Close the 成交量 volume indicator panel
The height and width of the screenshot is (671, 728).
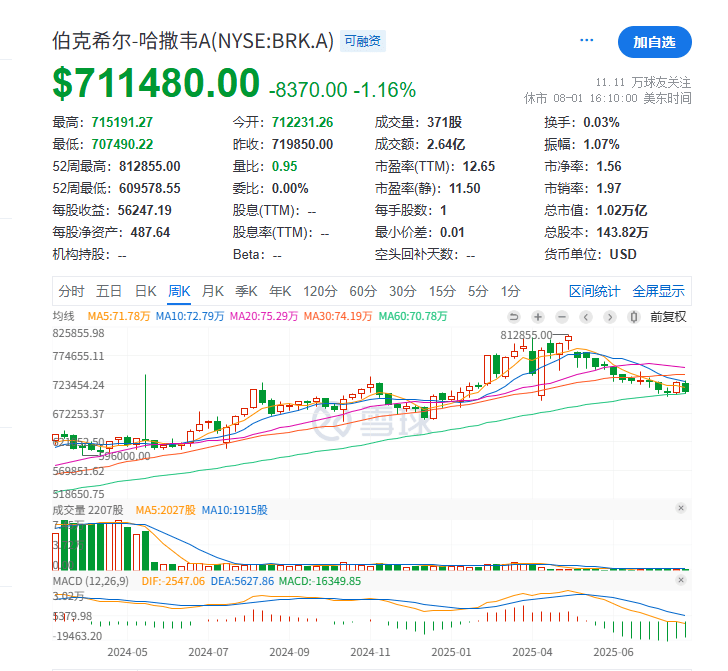pyautogui.click(x=681, y=508)
